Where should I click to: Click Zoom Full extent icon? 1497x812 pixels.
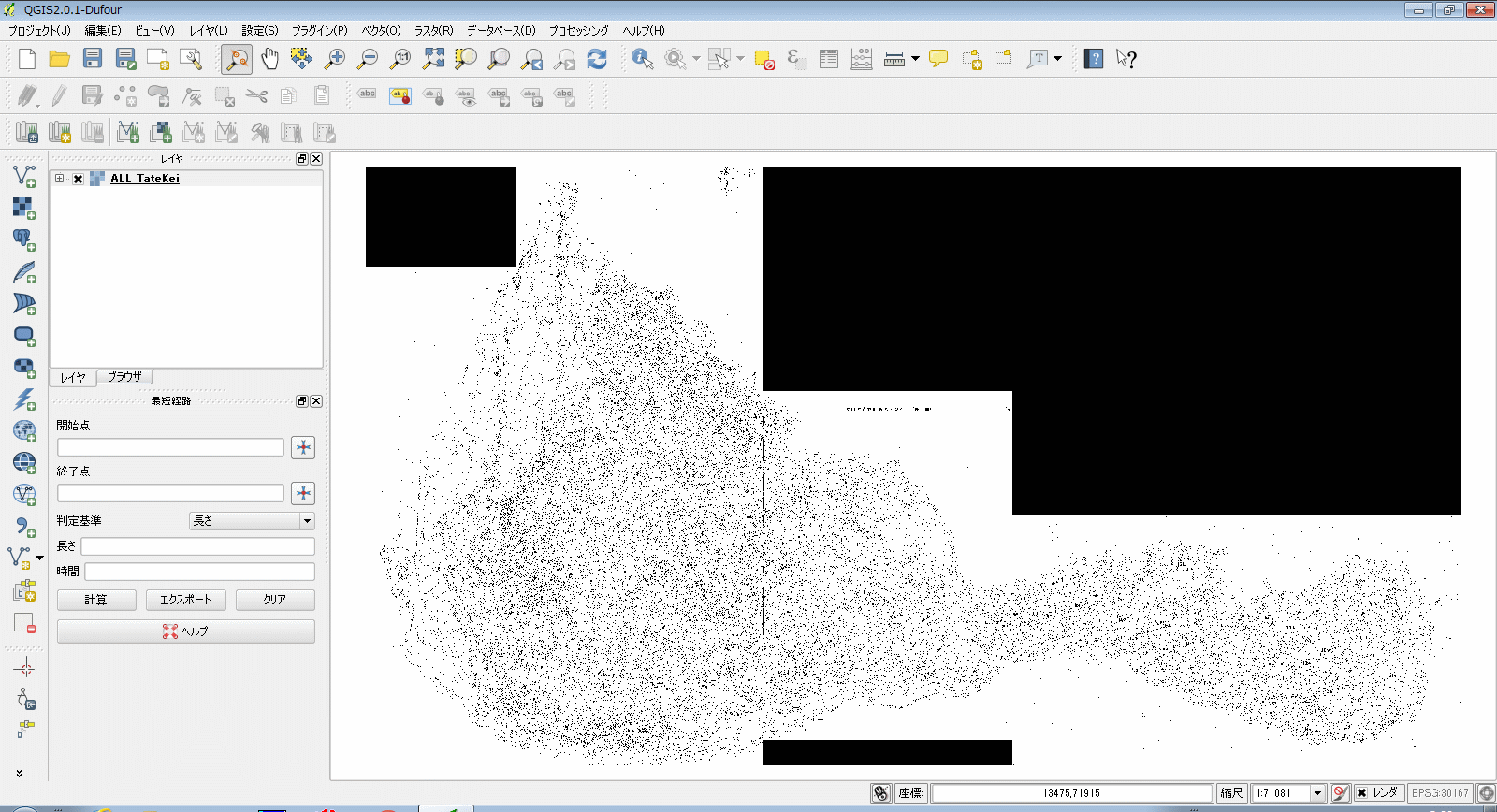[433, 59]
